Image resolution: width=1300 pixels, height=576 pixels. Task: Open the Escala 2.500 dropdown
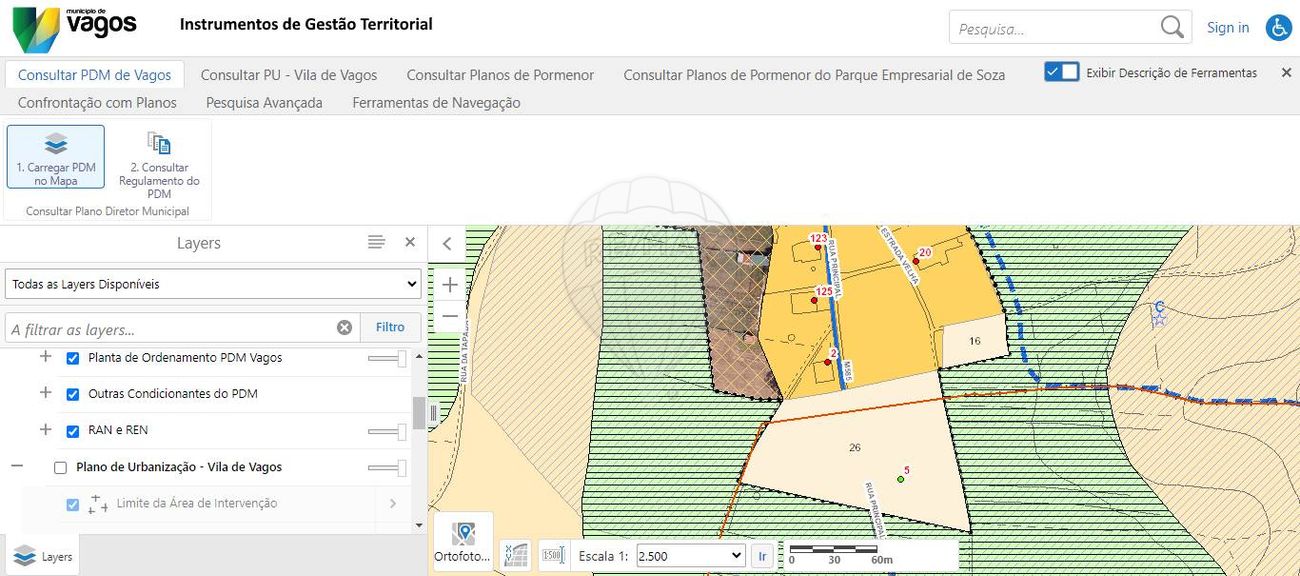click(691, 555)
